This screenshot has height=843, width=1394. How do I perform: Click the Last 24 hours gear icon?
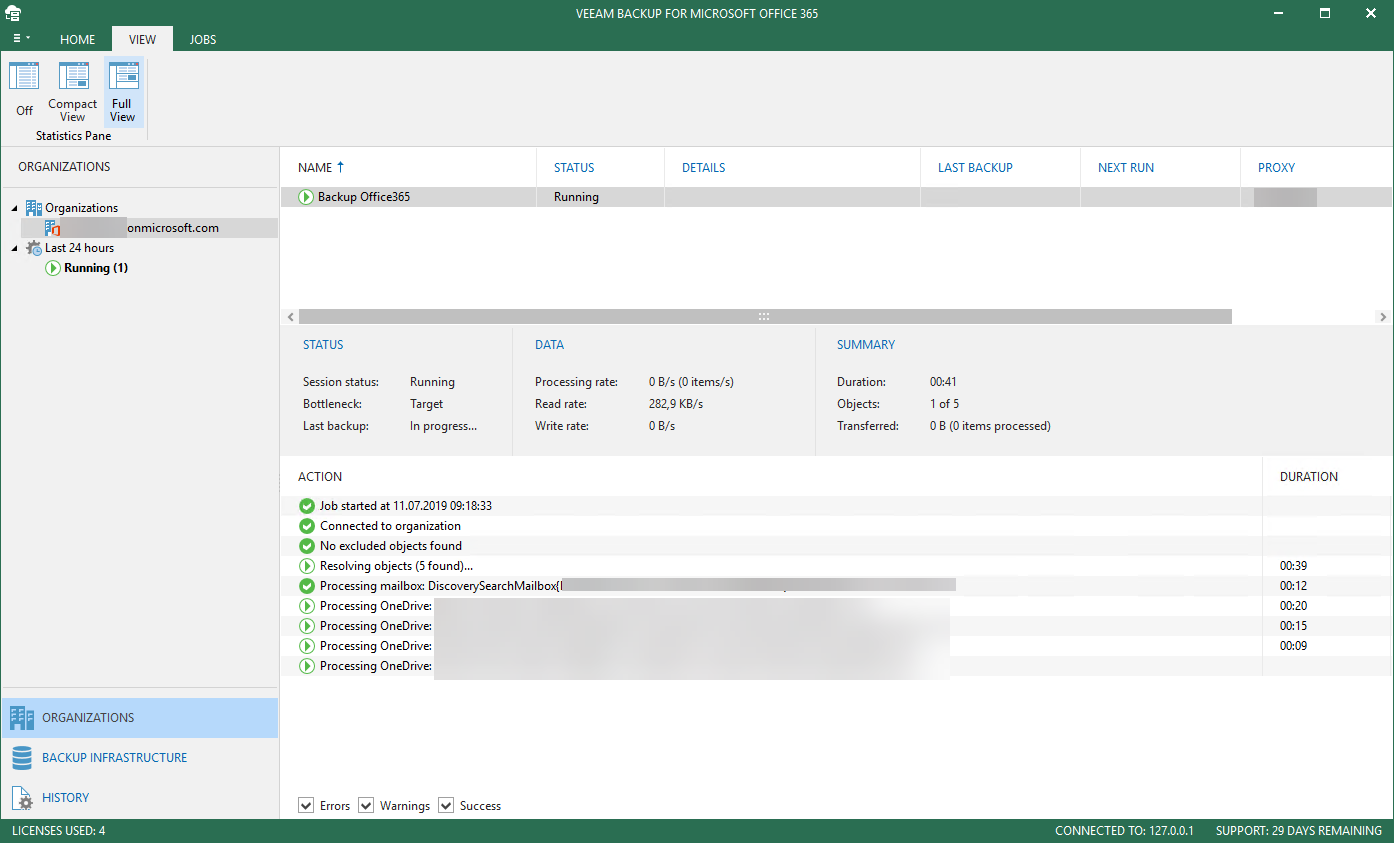[x=33, y=248]
